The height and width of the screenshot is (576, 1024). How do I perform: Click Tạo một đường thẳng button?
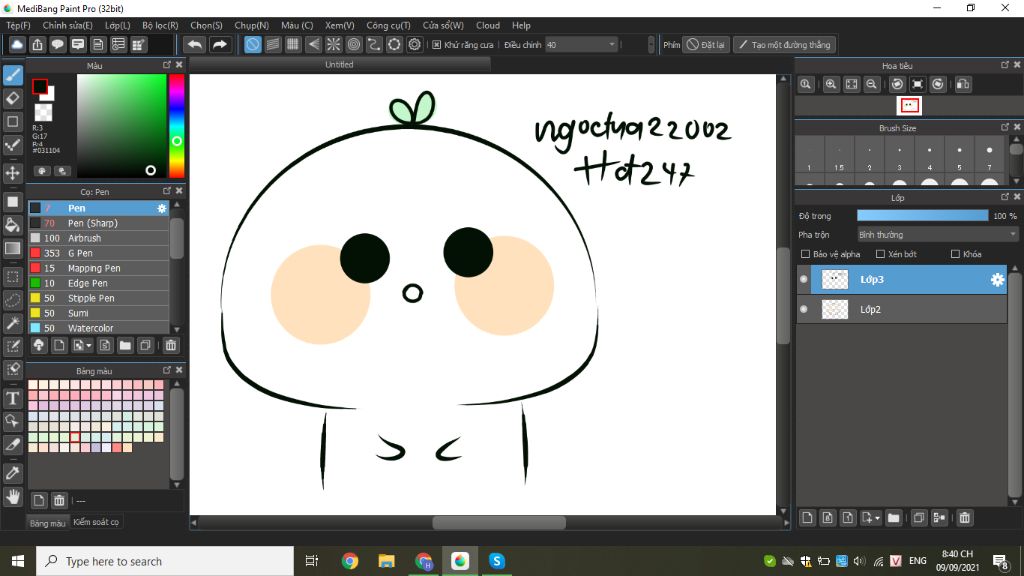(x=784, y=44)
